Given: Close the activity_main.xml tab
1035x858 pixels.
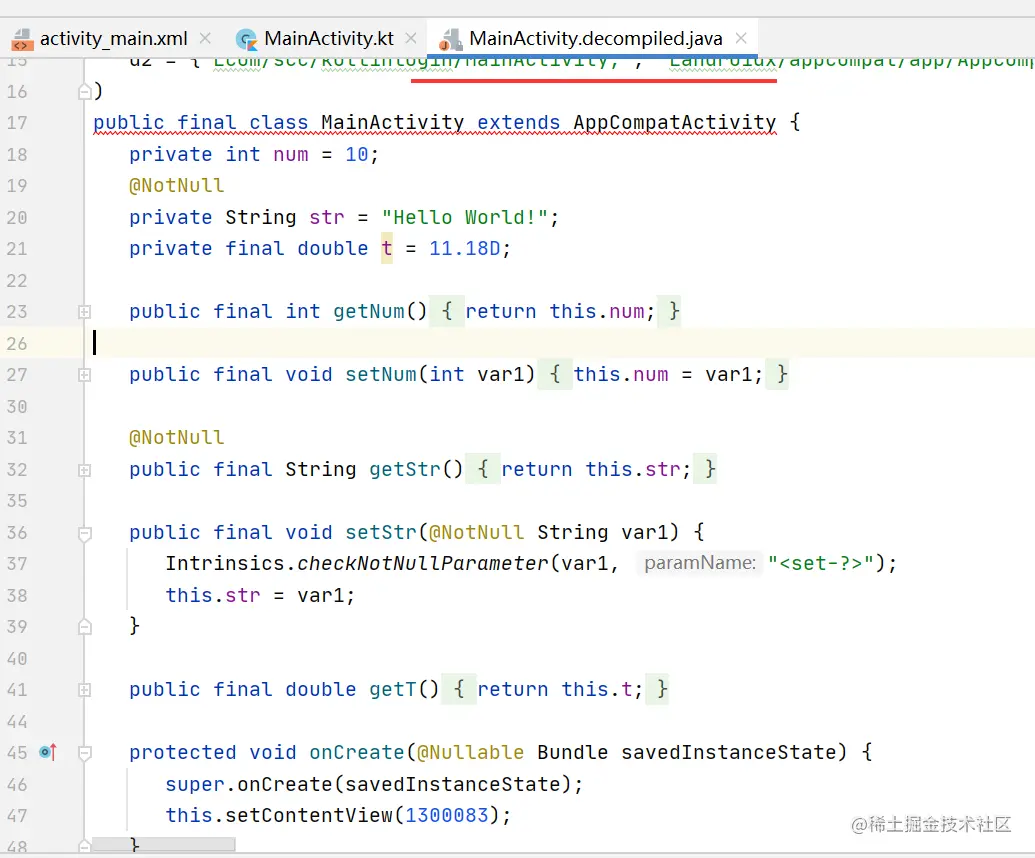Looking at the screenshot, I should tap(205, 38).
